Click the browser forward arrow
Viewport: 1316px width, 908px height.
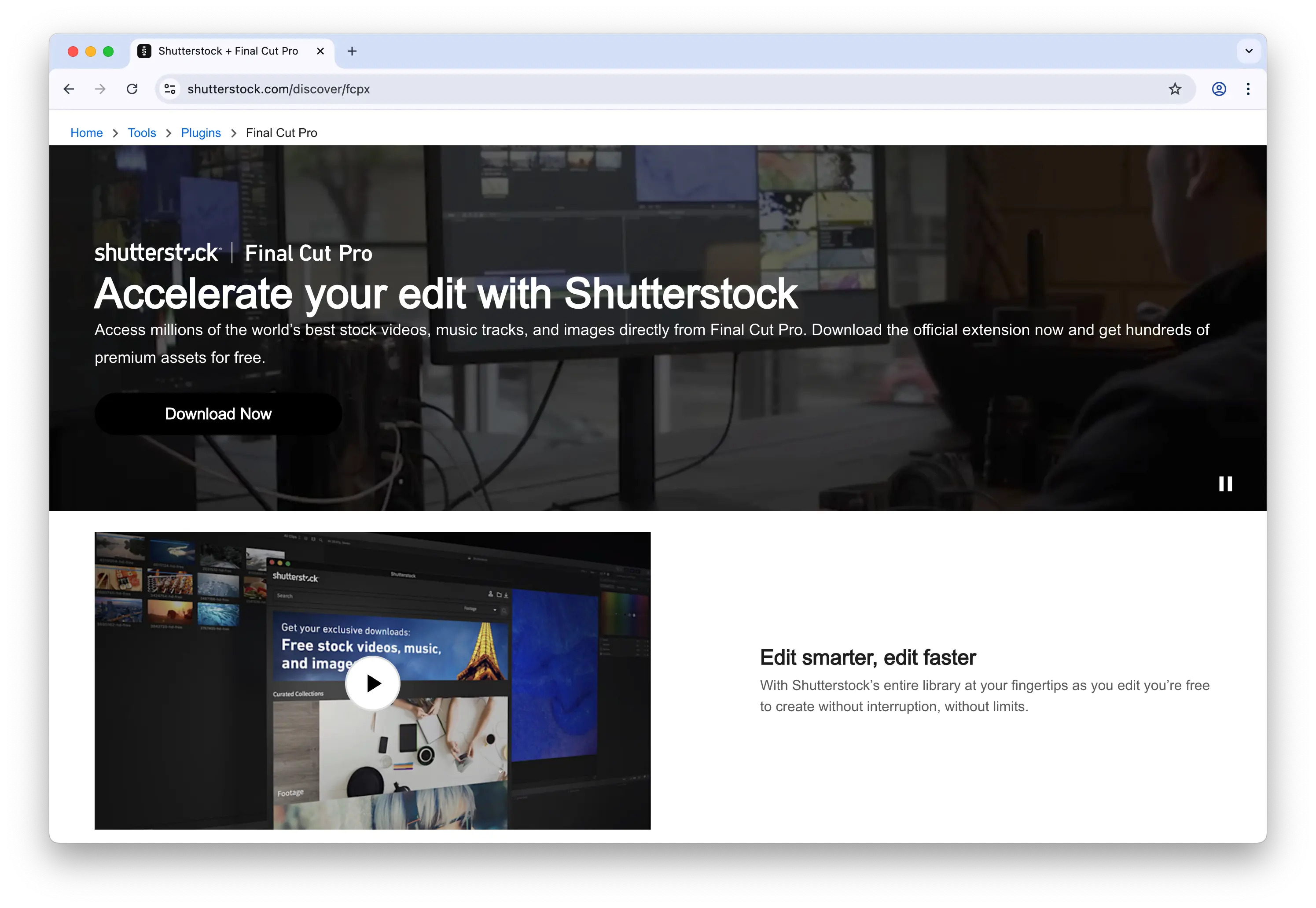click(100, 89)
